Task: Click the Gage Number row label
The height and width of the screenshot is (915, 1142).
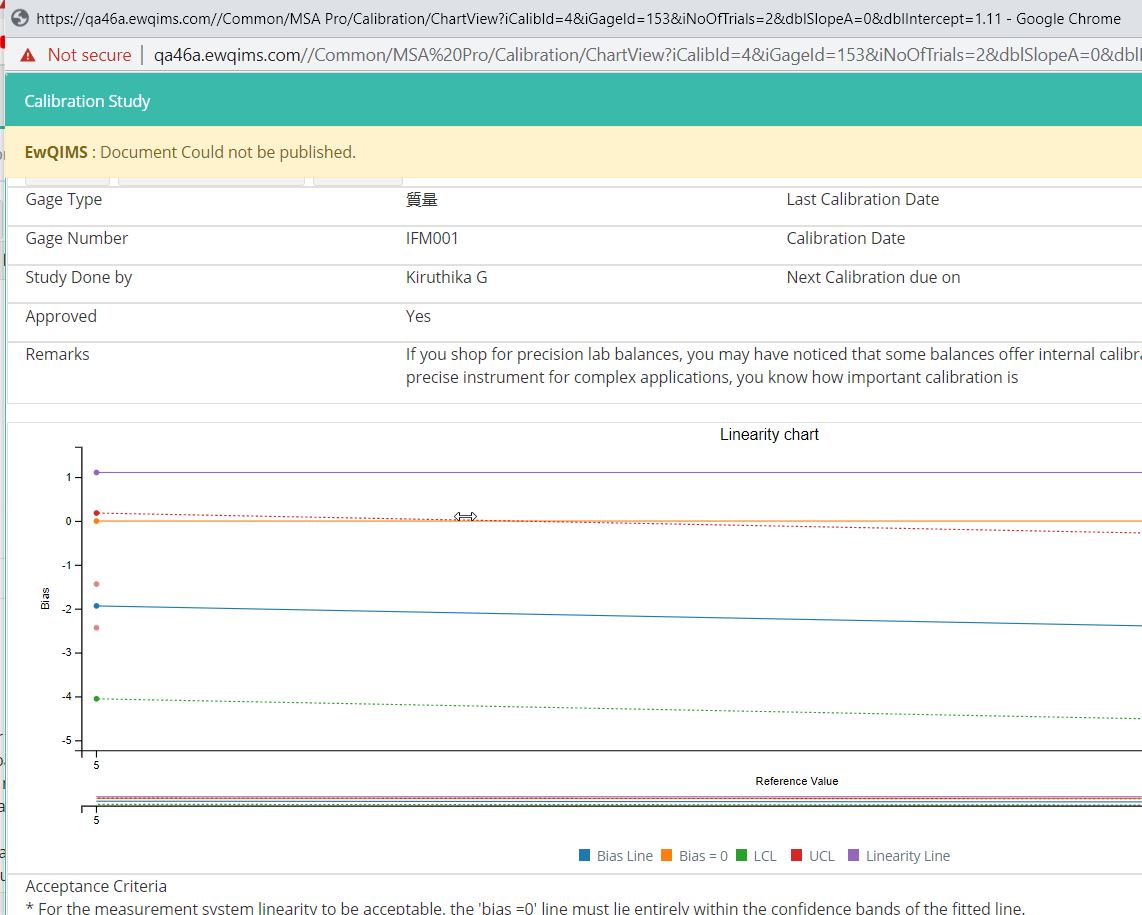Action: [x=76, y=238]
